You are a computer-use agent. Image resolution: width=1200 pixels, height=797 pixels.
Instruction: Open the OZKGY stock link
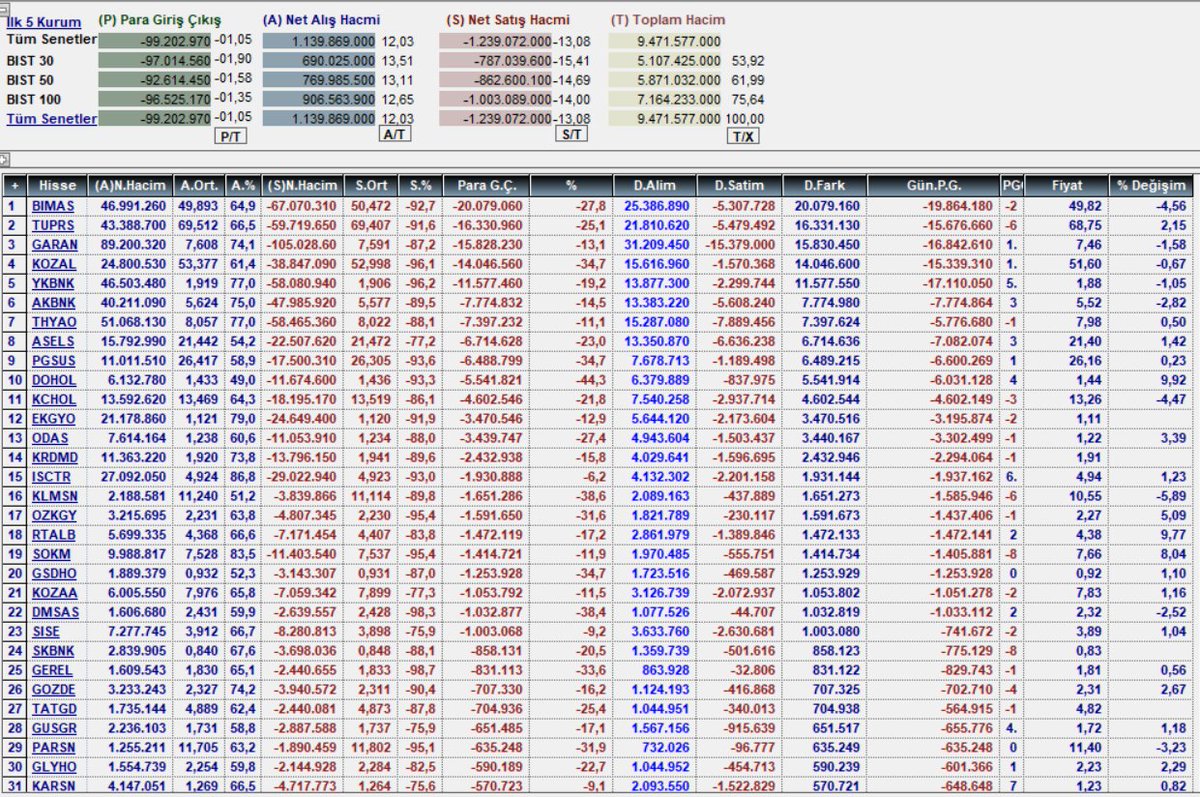[x=53, y=513]
